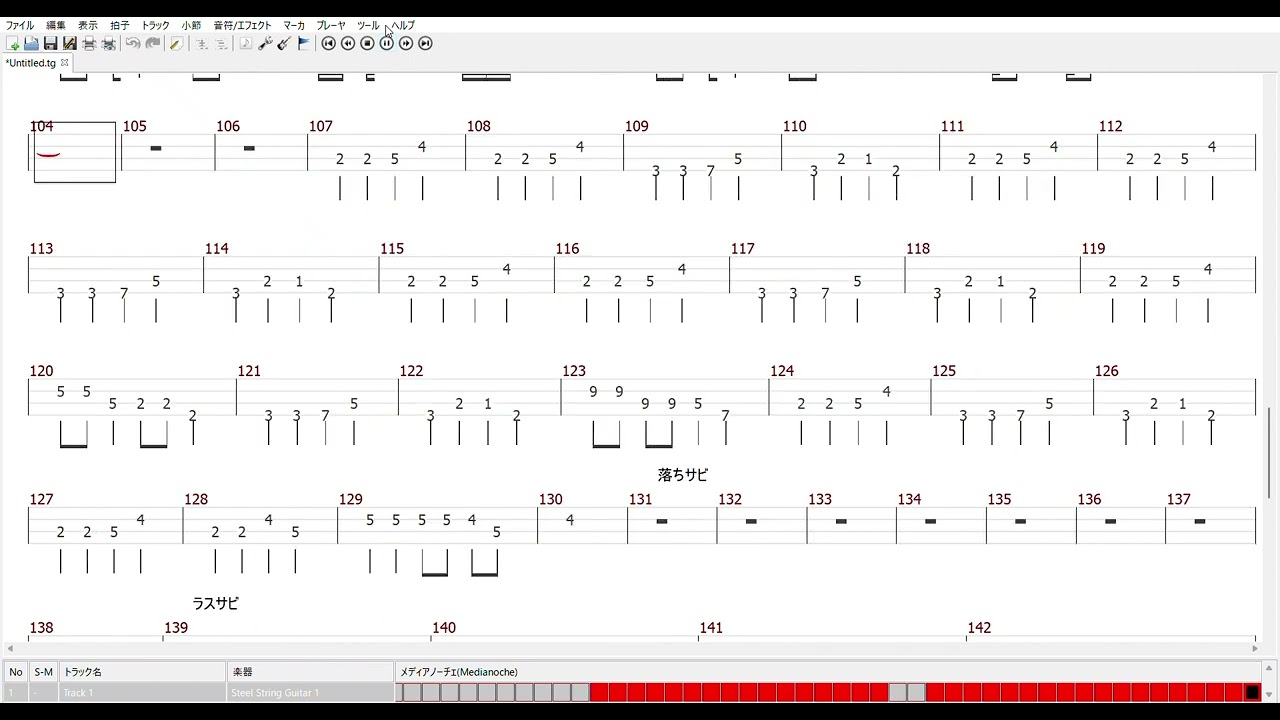Image resolution: width=1280 pixels, height=720 pixels.
Task: Jump to the last measure
Action: pos(425,43)
